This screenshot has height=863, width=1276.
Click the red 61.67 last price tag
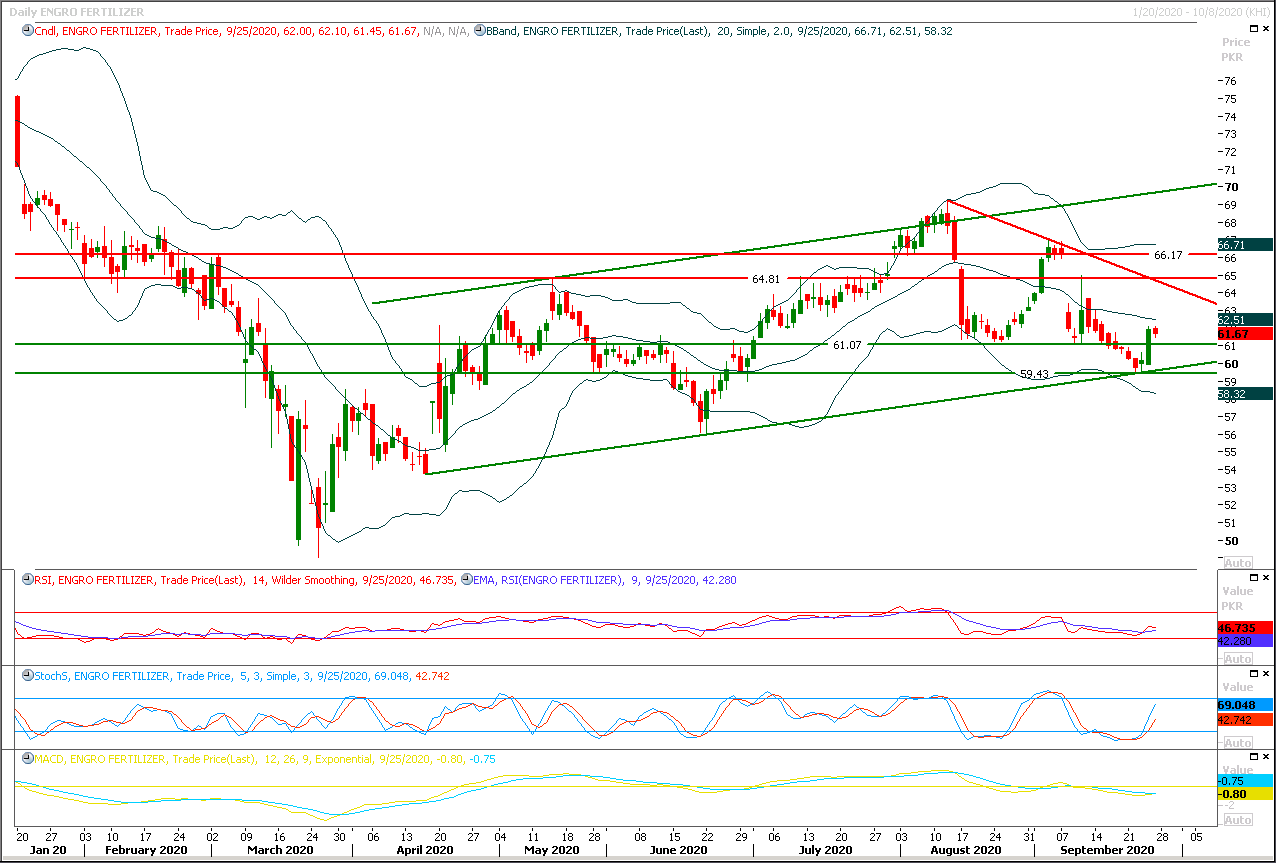click(x=1245, y=333)
